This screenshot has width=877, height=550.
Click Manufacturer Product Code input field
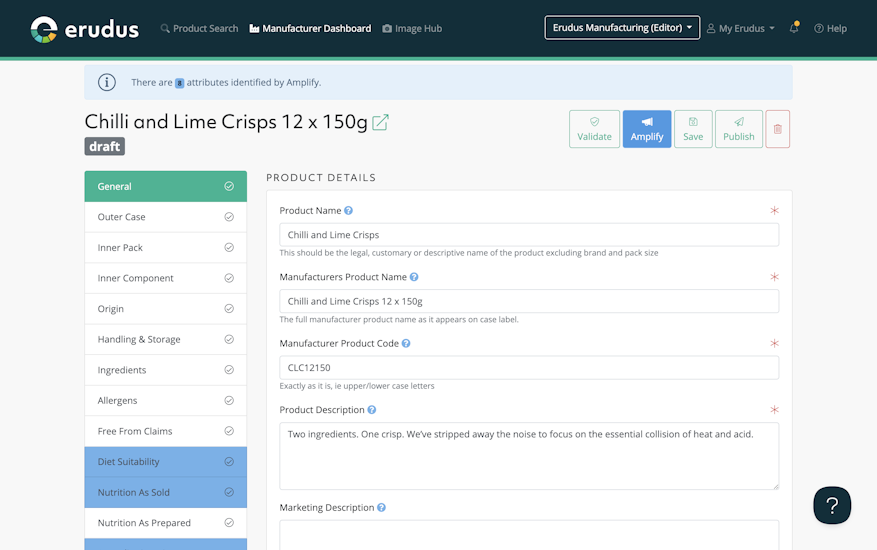pyautogui.click(x=529, y=368)
